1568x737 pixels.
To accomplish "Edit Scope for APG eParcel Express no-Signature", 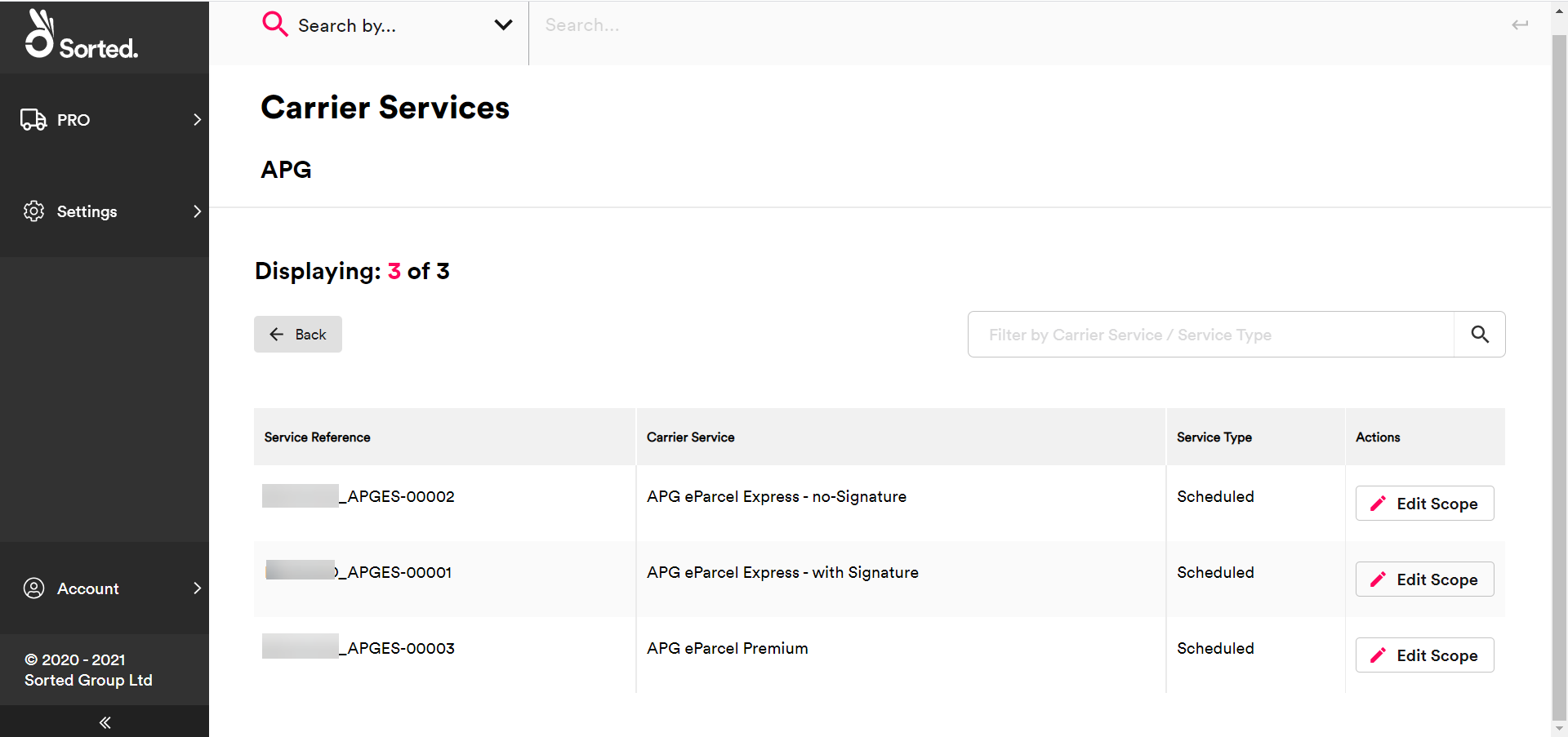I will point(1424,504).
